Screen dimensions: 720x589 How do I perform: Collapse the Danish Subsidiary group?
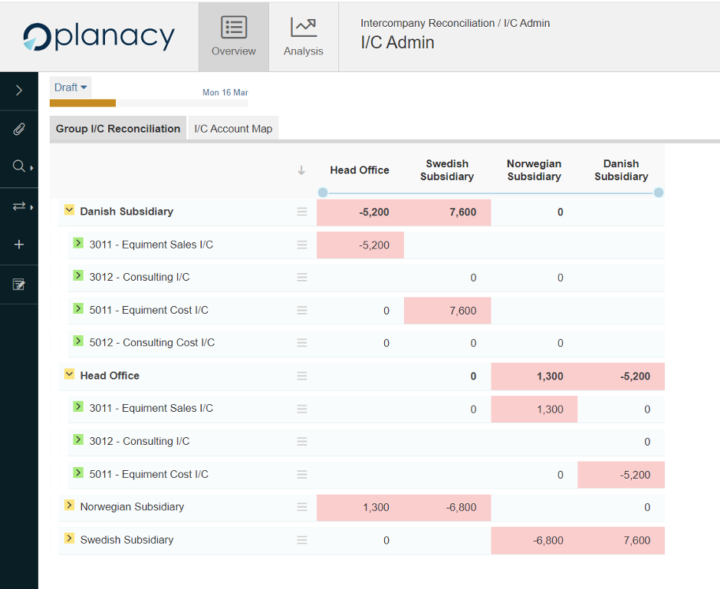pyautogui.click(x=69, y=211)
